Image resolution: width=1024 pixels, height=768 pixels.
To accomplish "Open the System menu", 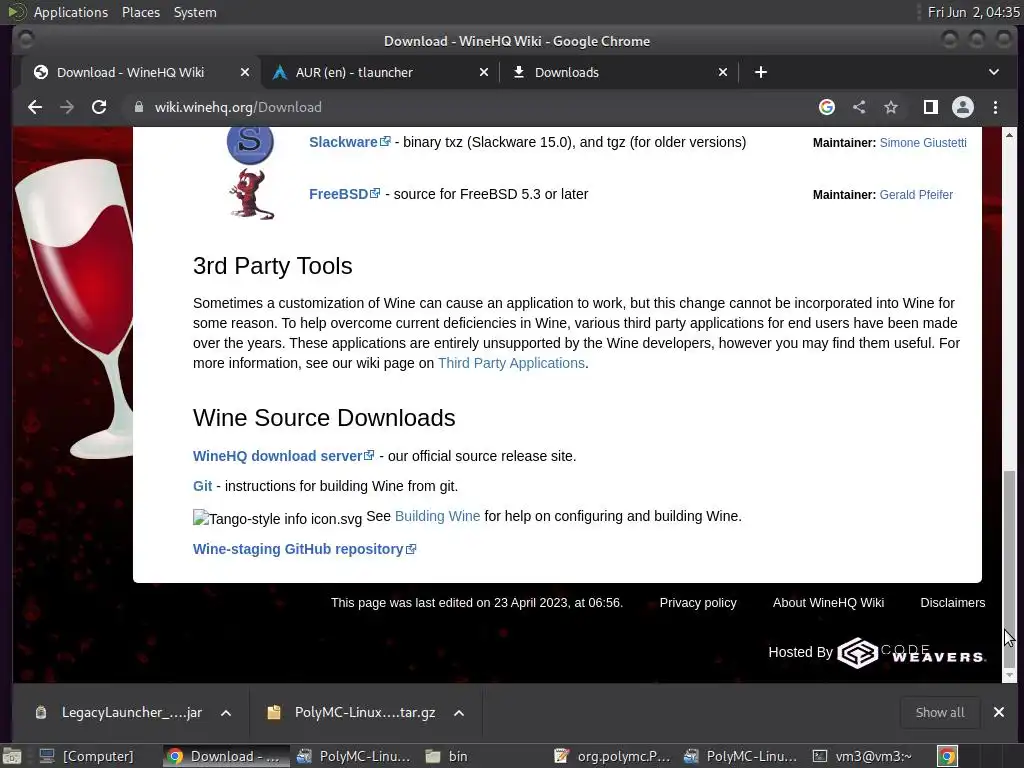I will click(195, 12).
